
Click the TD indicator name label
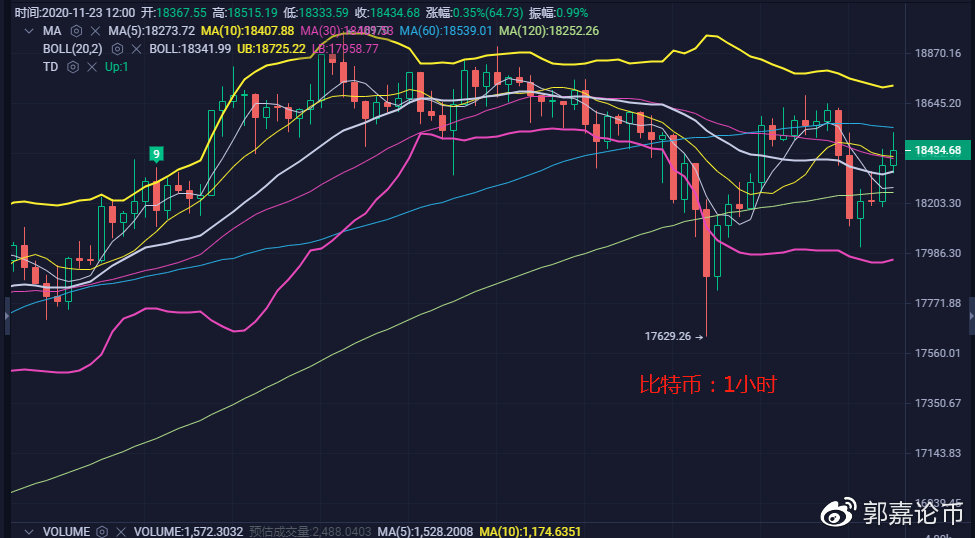coord(50,67)
